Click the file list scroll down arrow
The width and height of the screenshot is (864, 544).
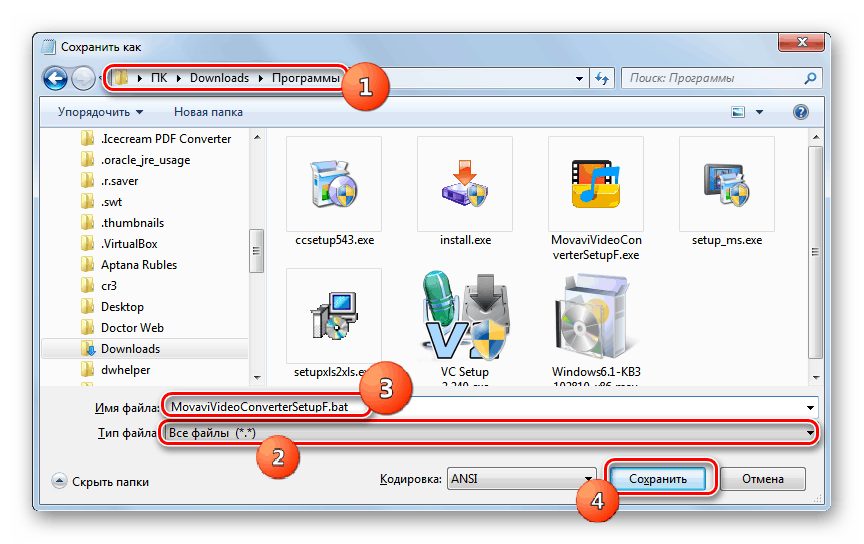(x=816, y=378)
